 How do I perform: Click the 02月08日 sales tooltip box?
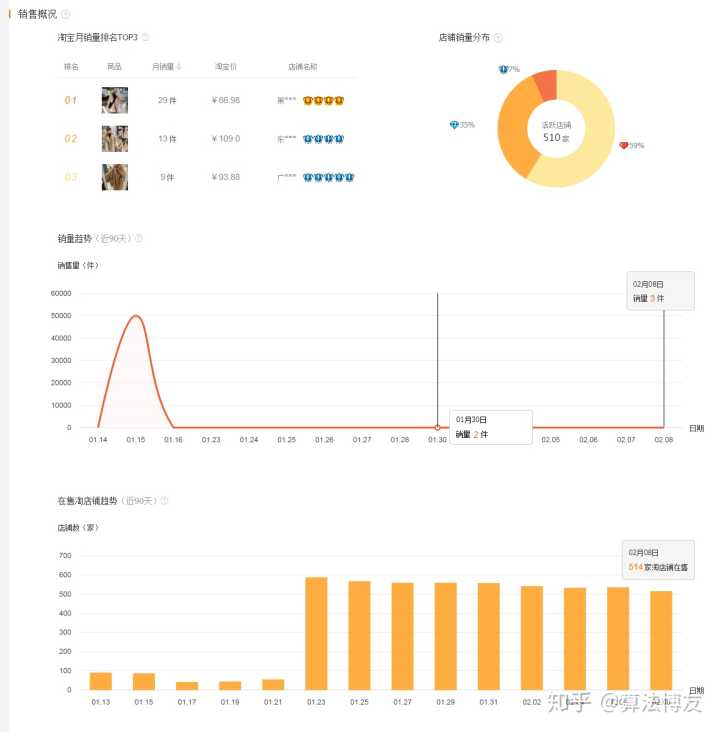[660, 290]
